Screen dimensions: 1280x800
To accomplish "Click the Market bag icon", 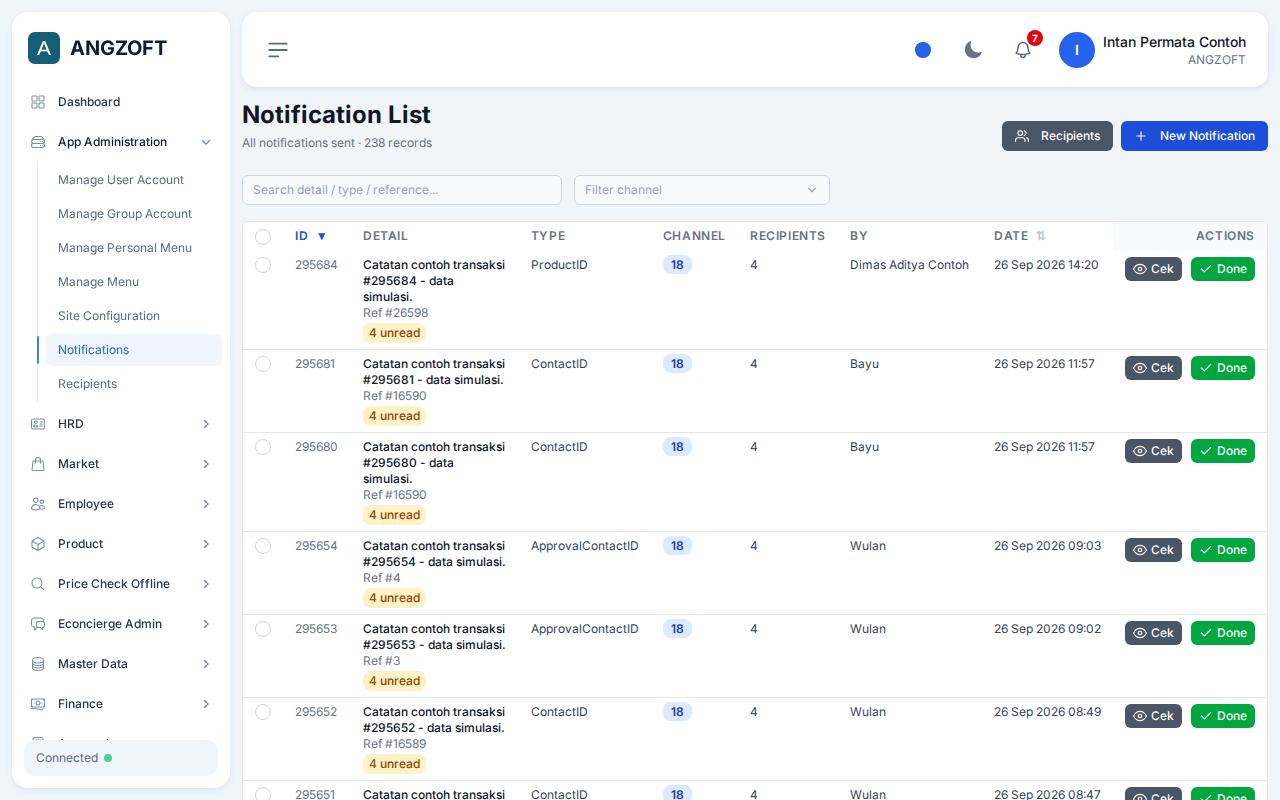I will tap(38, 464).
